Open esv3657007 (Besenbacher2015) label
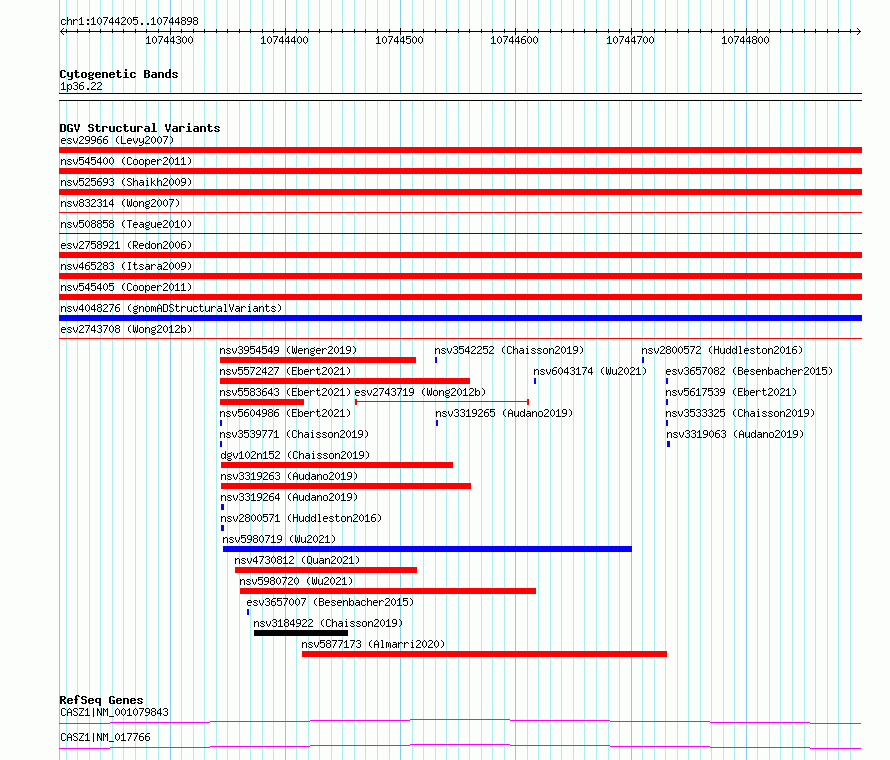 [330, 602]
